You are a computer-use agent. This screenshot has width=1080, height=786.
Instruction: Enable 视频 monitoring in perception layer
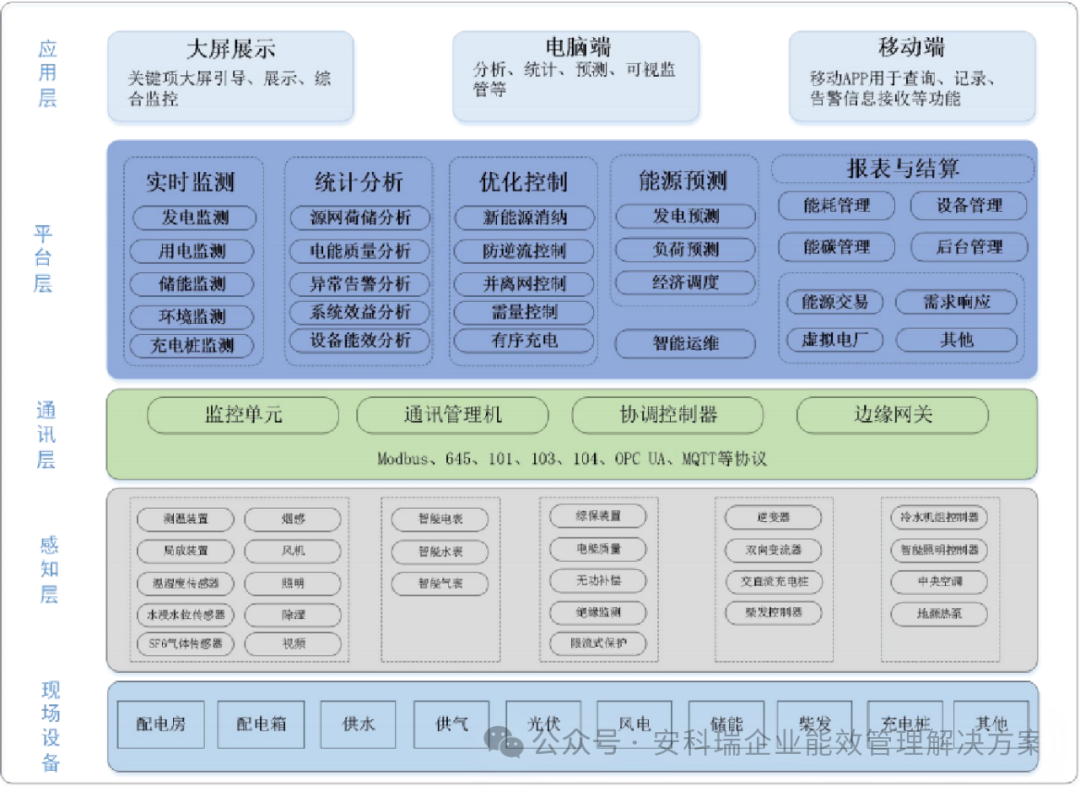(x=293, y=644)
